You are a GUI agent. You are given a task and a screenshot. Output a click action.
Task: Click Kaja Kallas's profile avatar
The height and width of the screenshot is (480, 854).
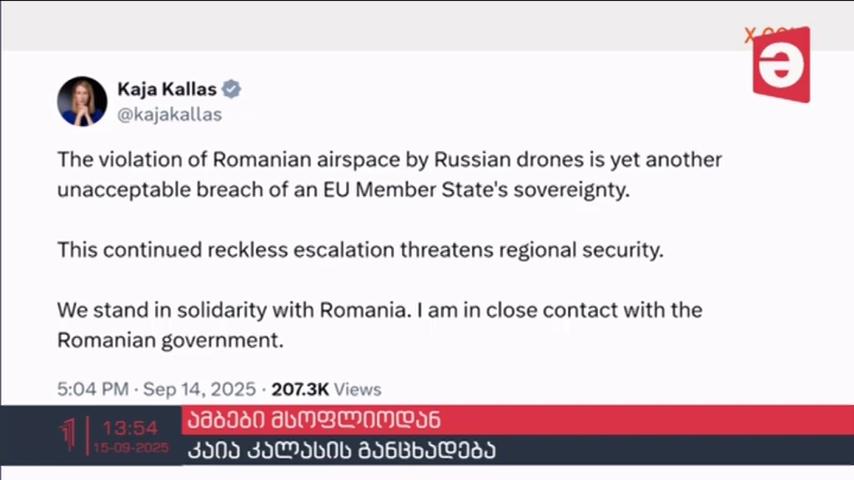[x=82, y=101]
